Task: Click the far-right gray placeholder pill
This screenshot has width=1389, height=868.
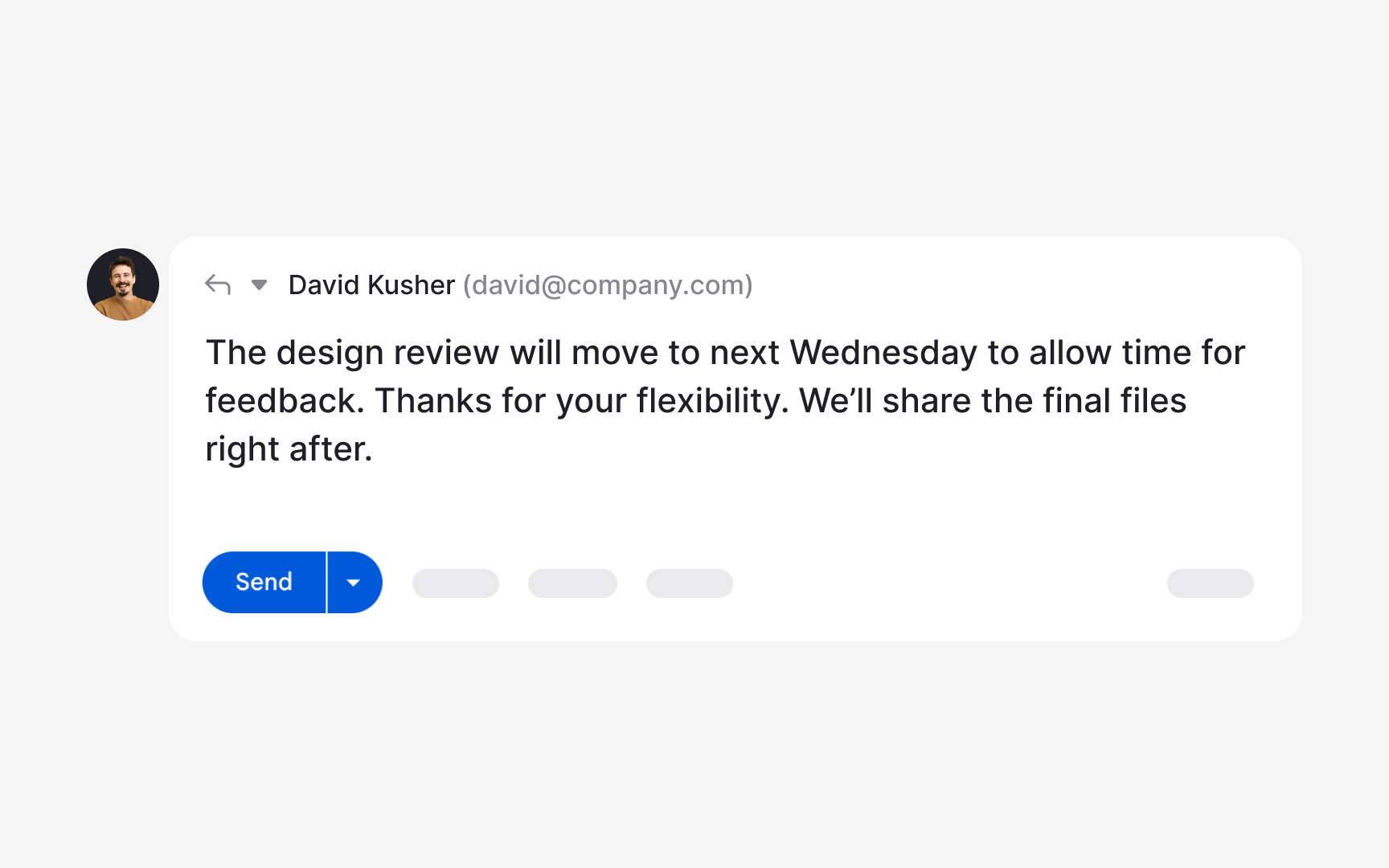Action: click(1210, 583)
